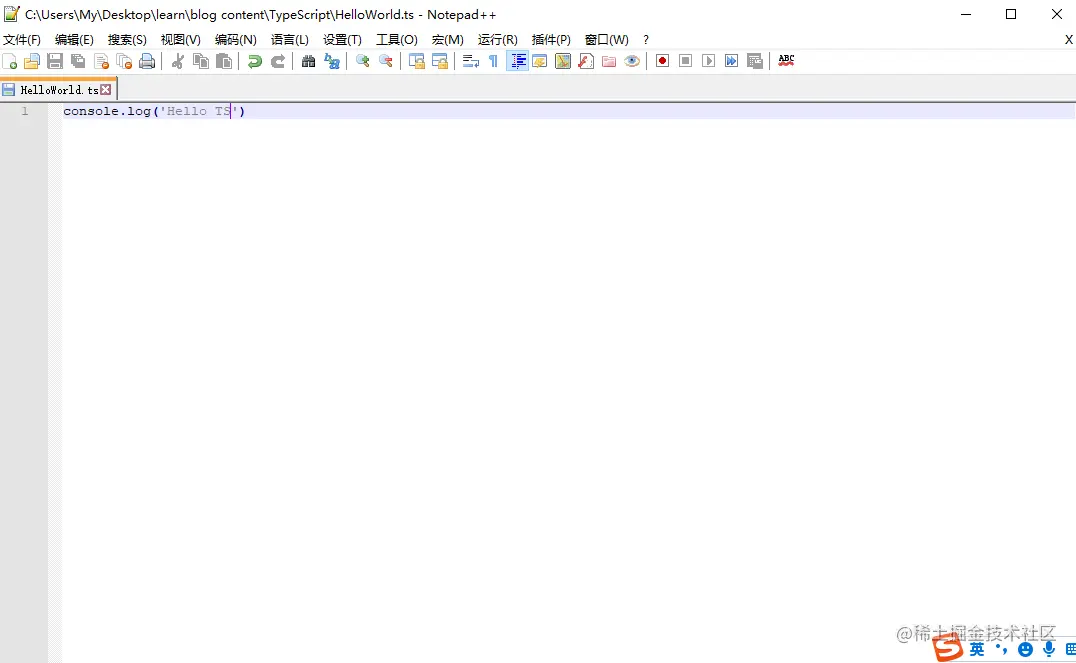Toggle the indent guide toolbar button

(517, 61)
